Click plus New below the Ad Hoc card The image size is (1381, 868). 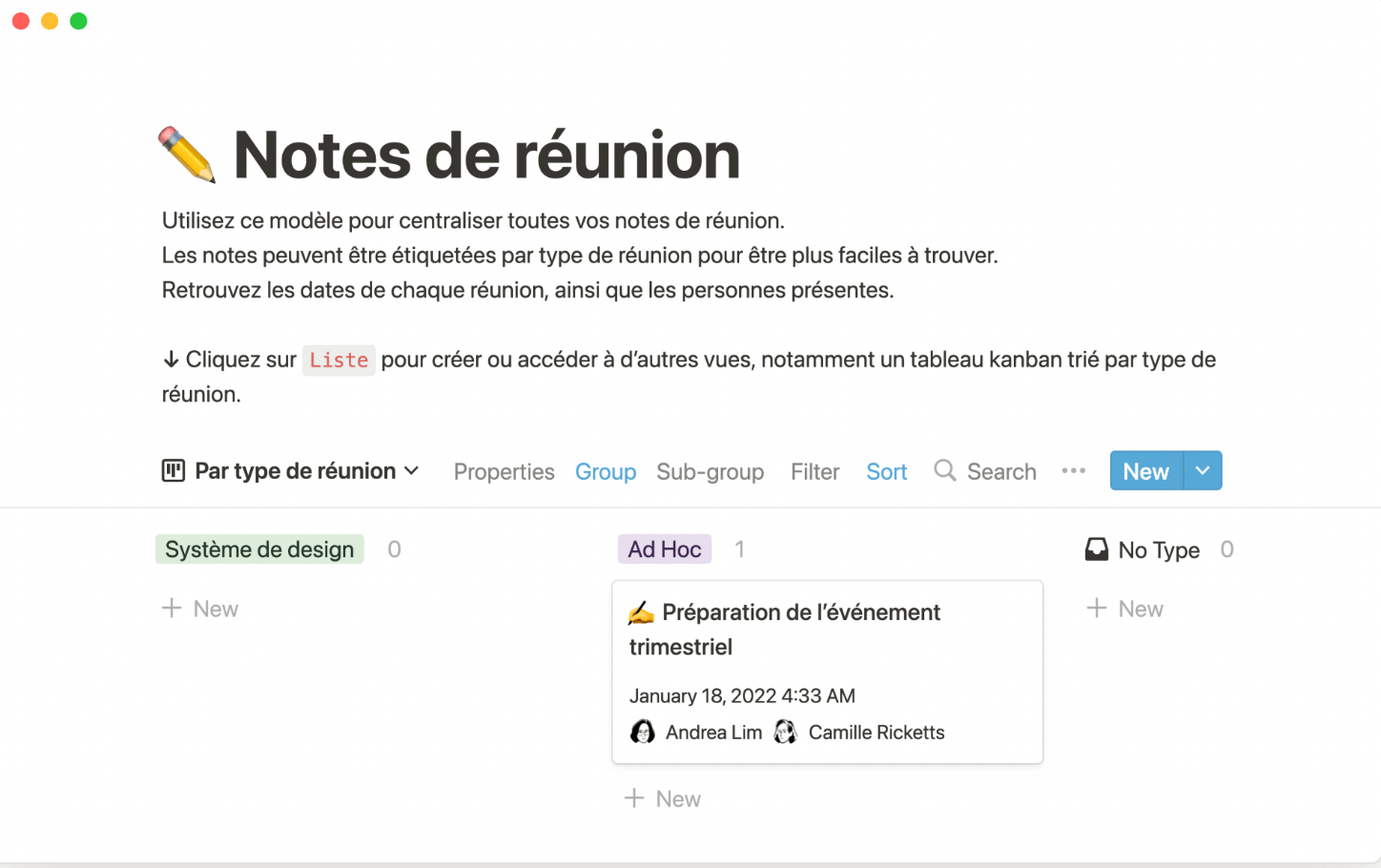tap(662, 798)
